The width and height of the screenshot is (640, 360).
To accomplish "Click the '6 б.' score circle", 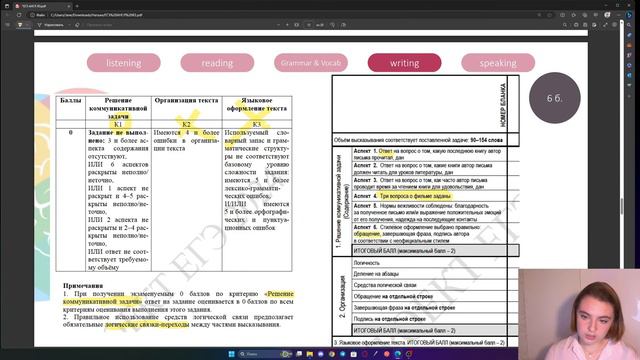I will (555, 98).
